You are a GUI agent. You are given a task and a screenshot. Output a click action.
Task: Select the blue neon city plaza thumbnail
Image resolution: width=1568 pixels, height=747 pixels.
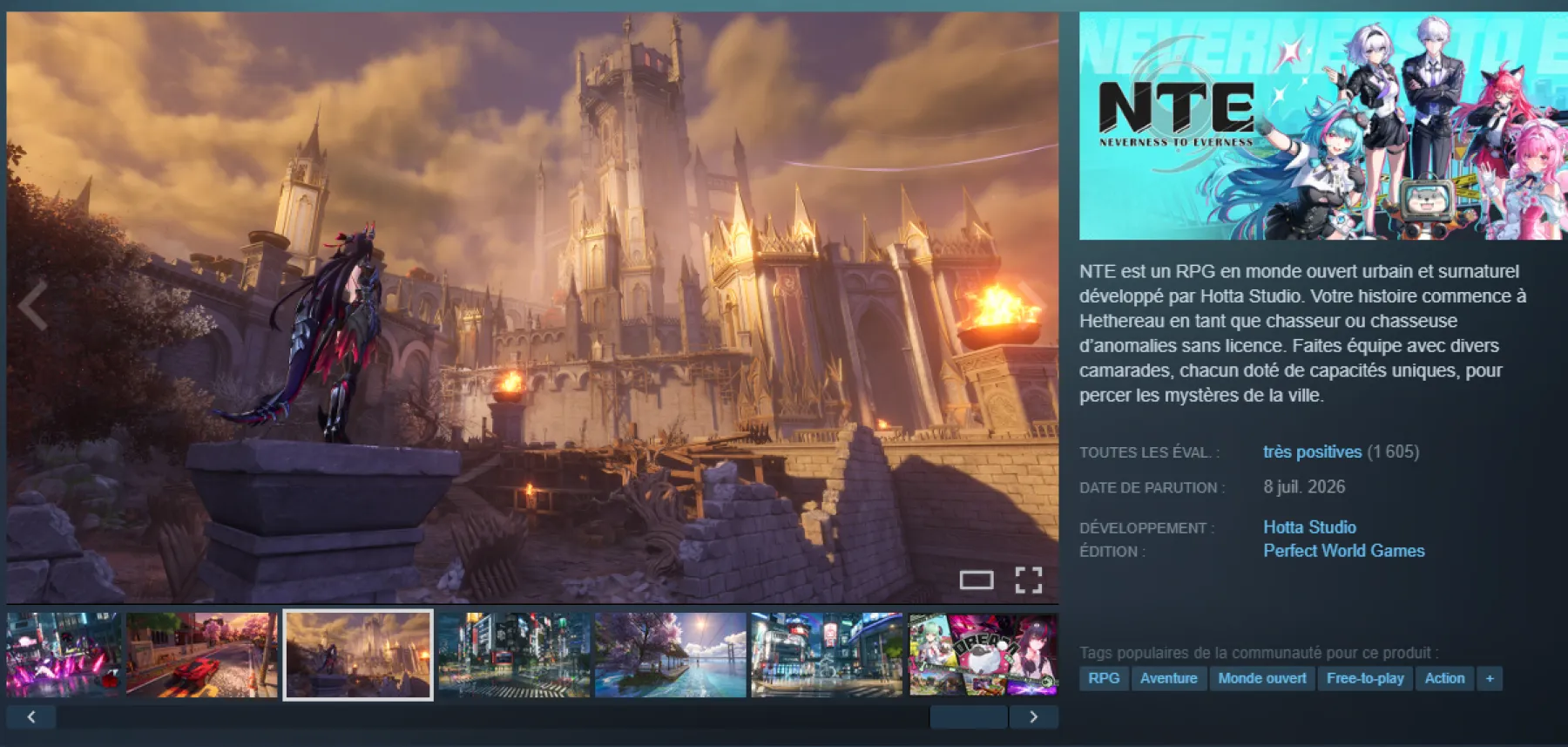click(827, 655)
